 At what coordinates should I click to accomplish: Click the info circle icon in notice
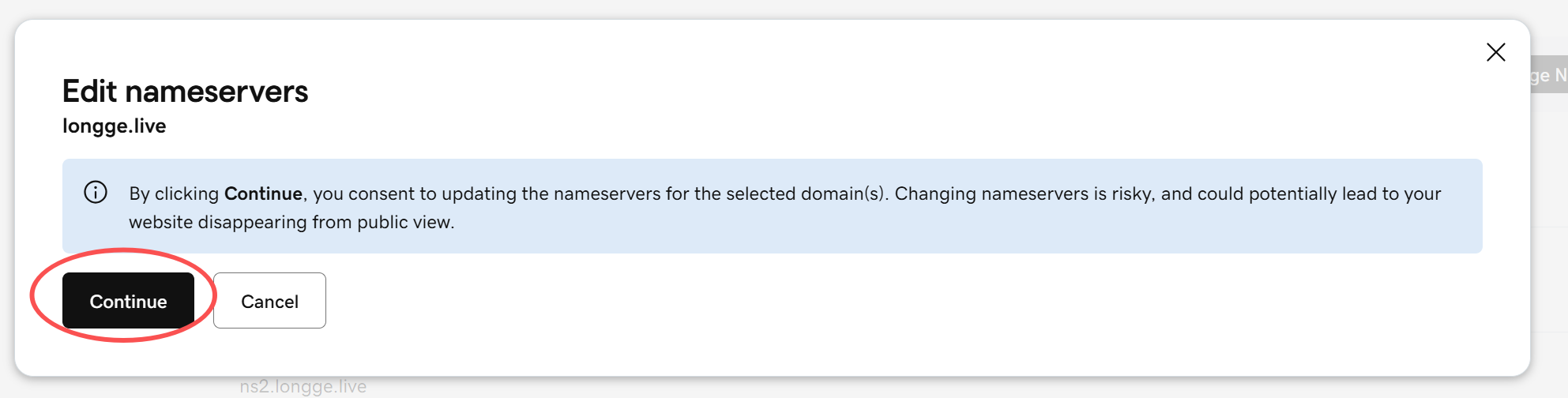coord(96,193)
